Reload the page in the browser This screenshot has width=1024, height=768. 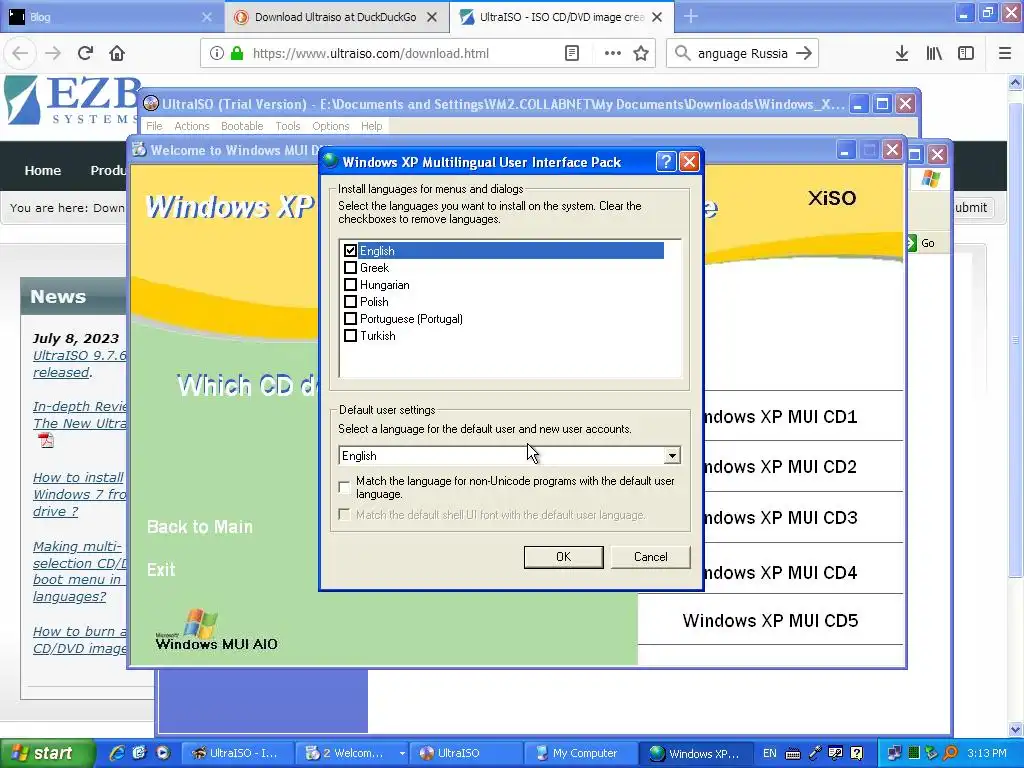tap(85, 54)
